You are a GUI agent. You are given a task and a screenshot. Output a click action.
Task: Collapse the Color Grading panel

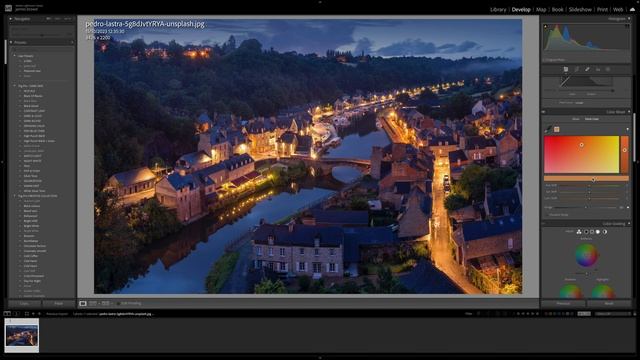click(x=629, y=224)
